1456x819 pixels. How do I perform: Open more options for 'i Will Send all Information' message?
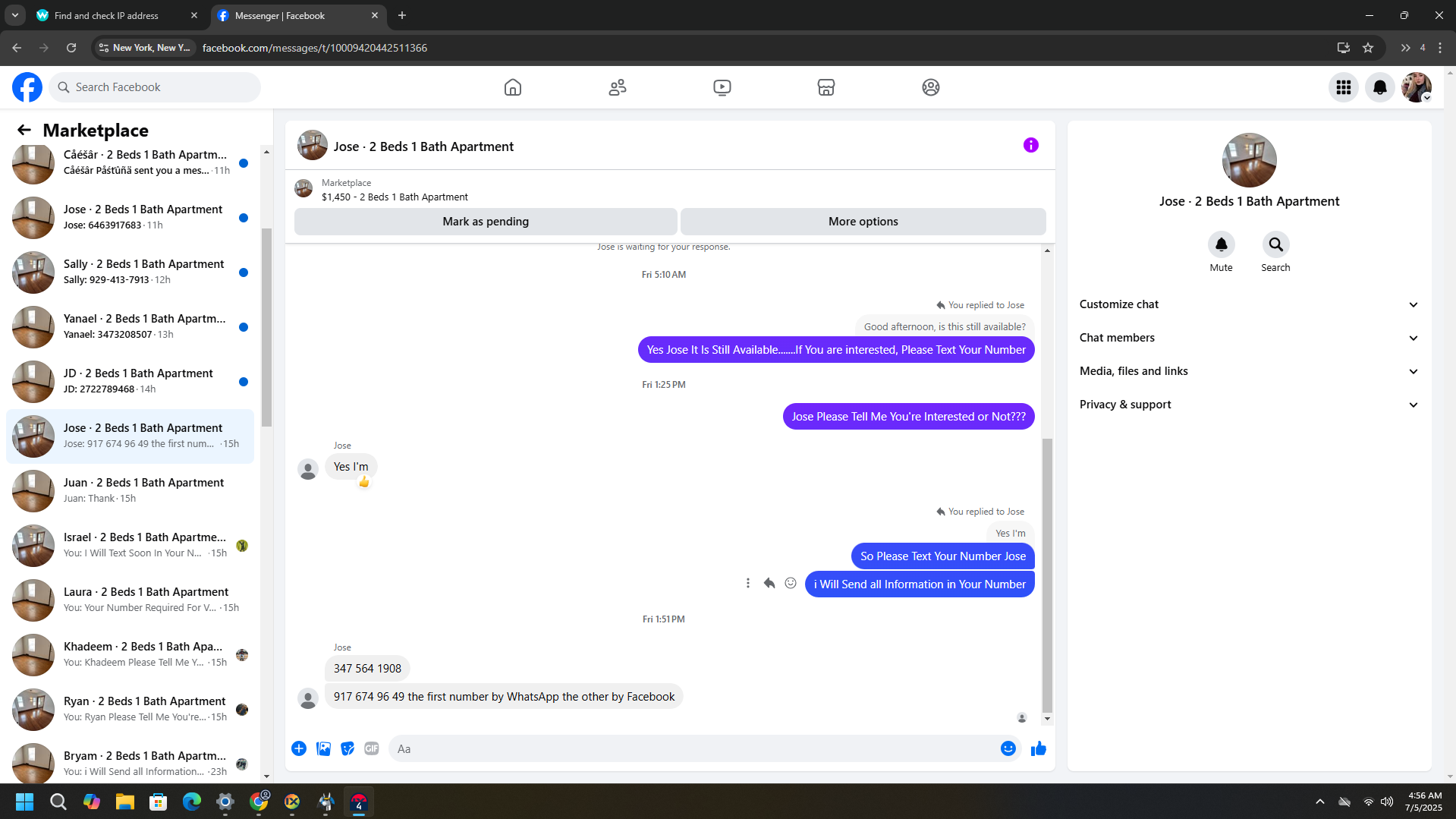click(748, 583)
